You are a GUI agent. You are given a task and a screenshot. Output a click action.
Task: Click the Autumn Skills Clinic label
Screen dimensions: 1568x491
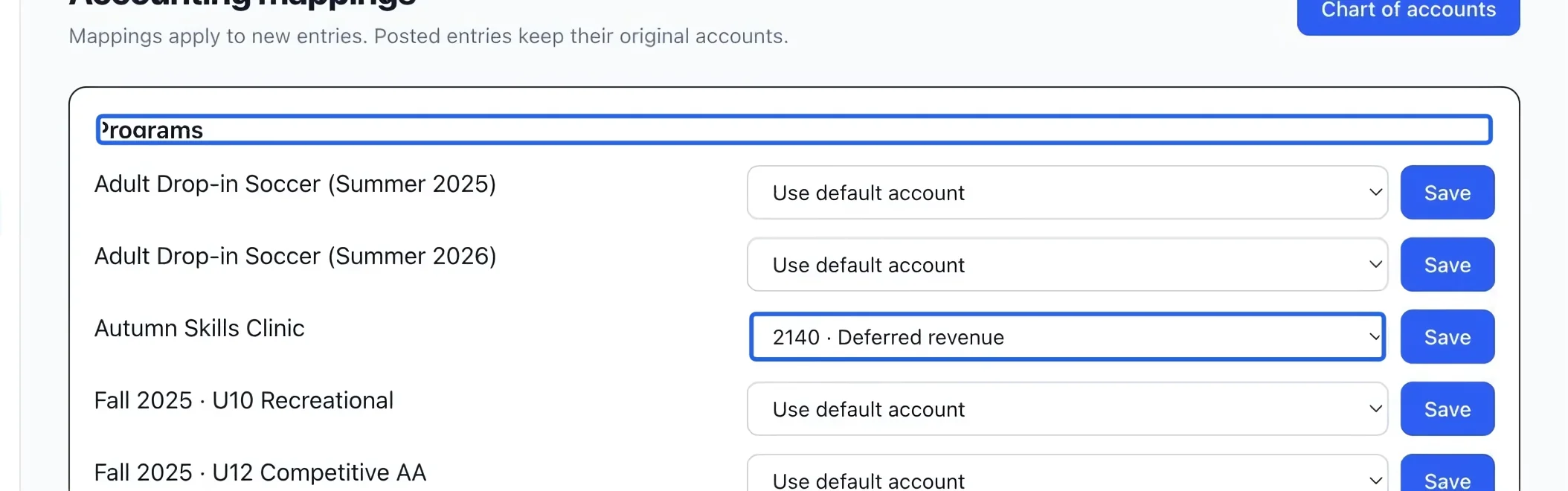click(199, 328)
